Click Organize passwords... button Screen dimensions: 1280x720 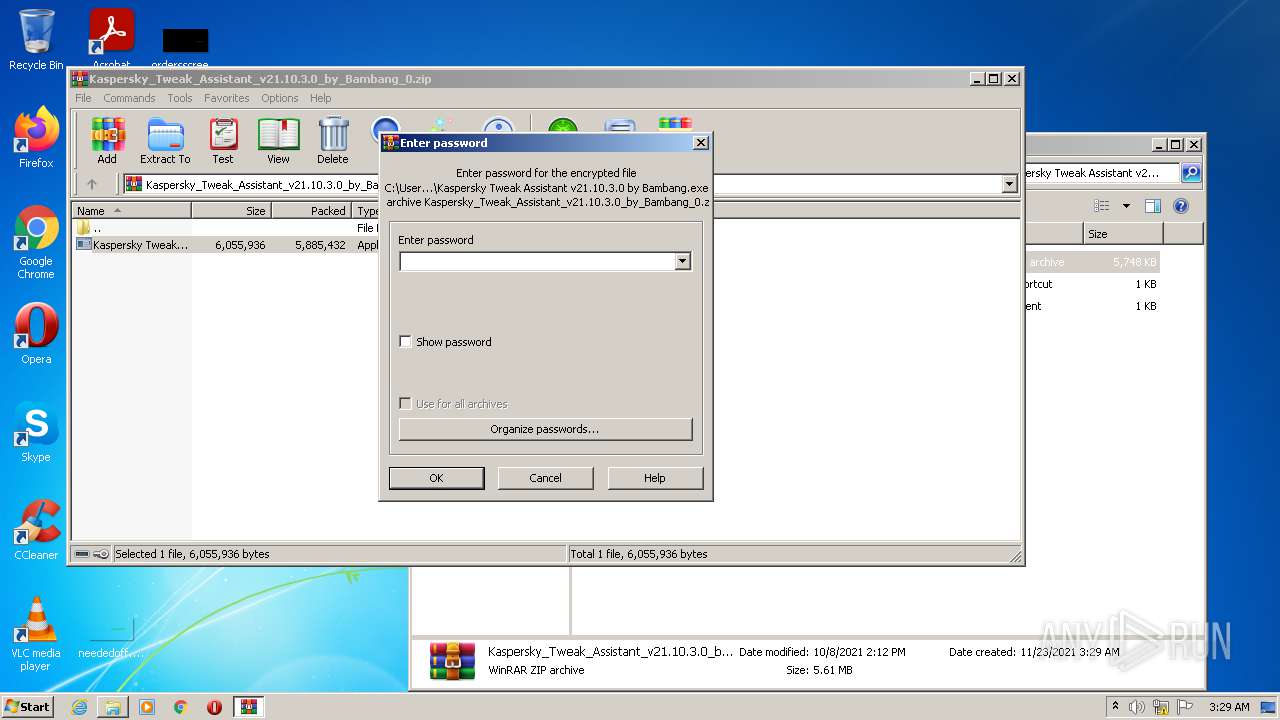tap(545, 429)
